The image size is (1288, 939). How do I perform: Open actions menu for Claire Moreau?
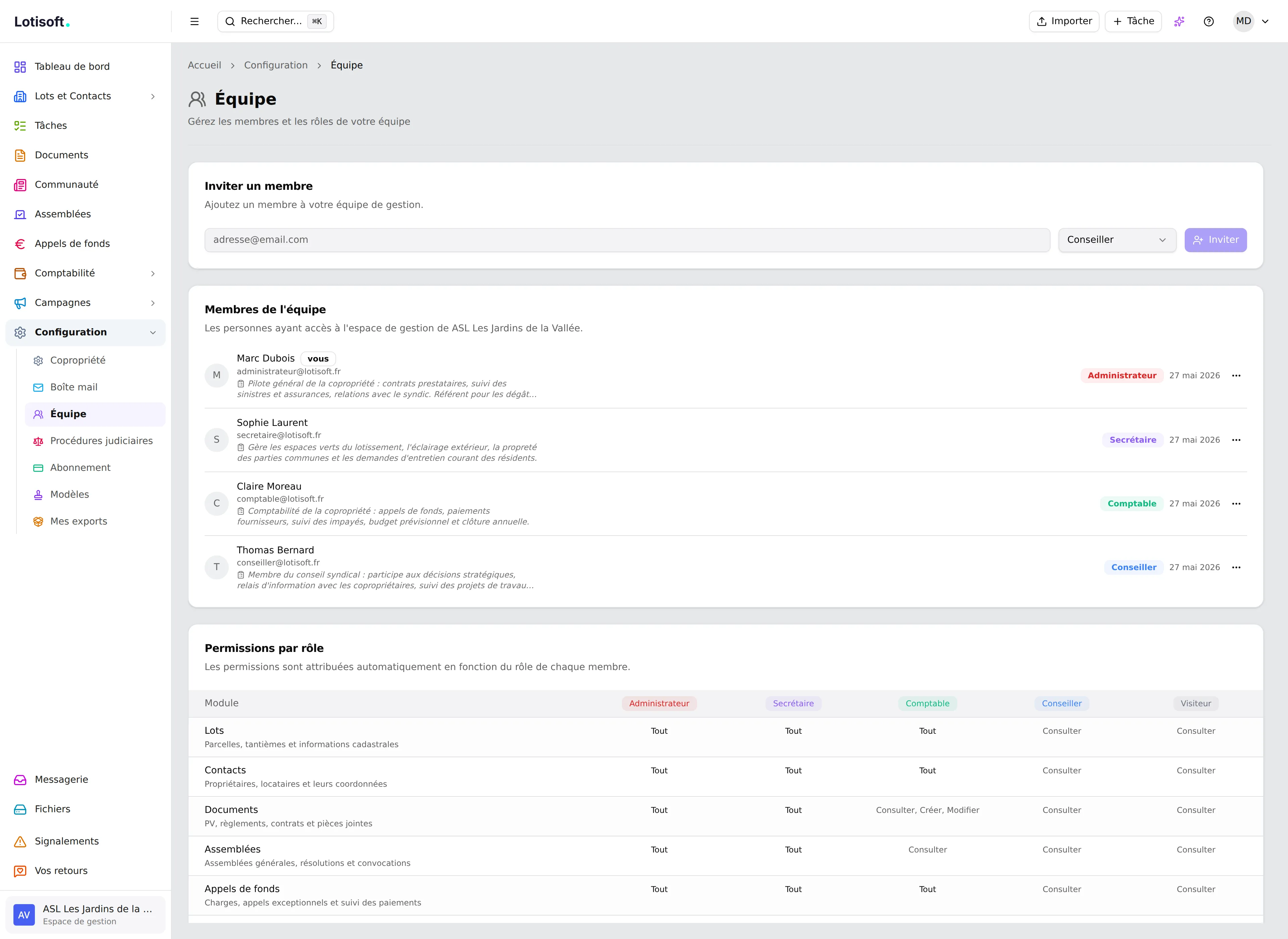[x=1236, y=504]
